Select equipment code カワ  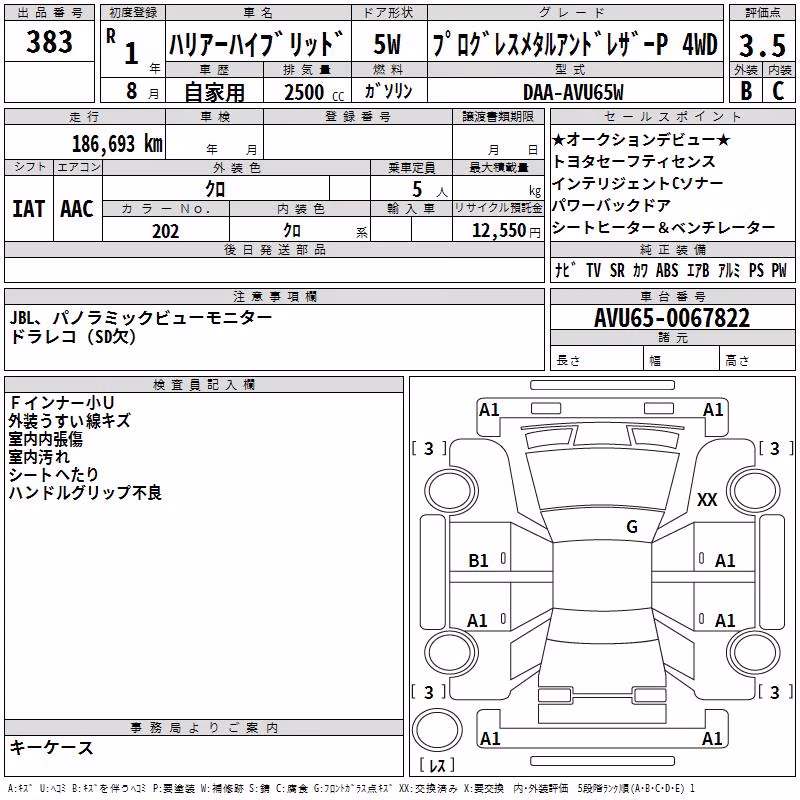(x=640, y=270)
